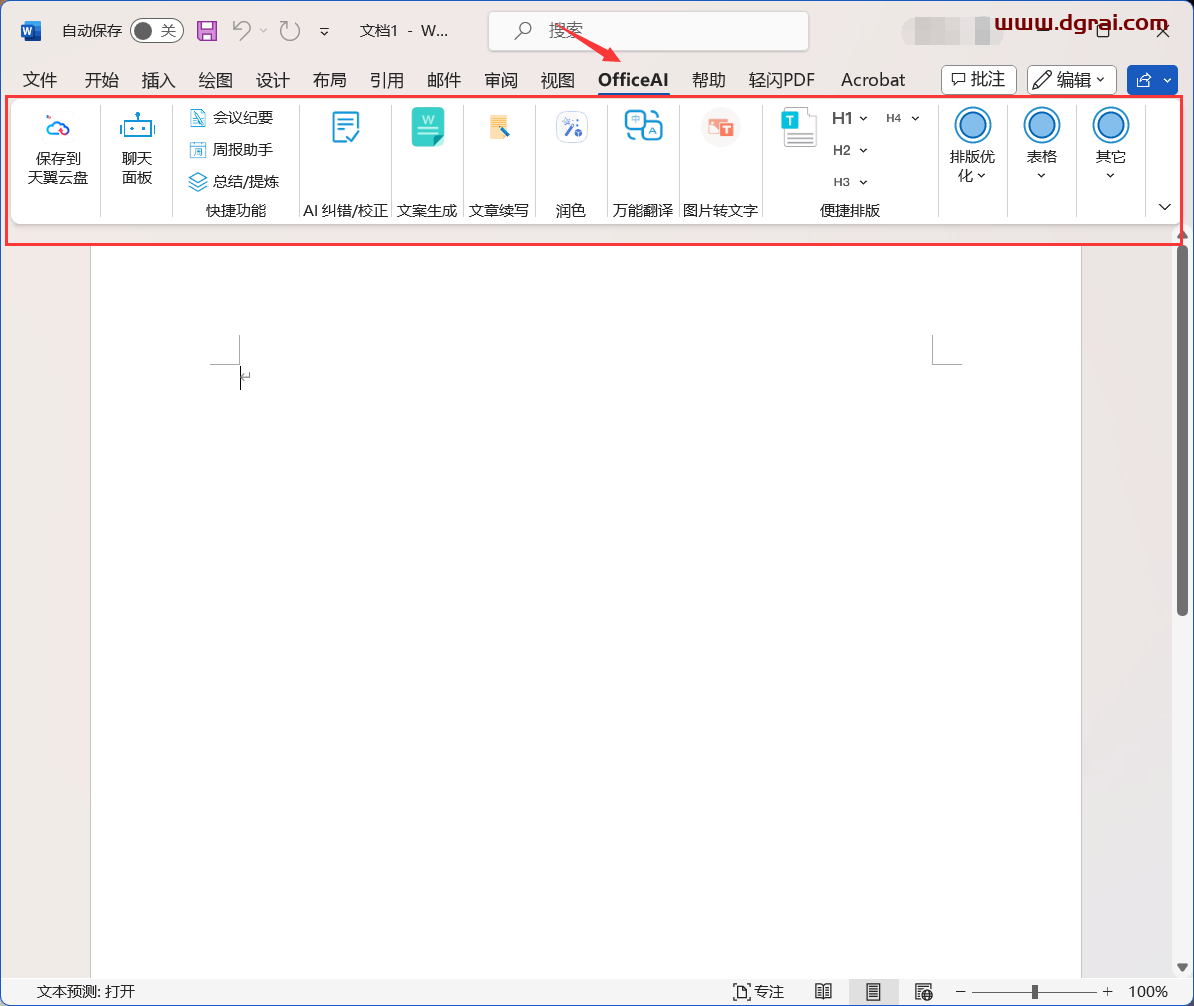Open the 文件 File tab
1194x1006 pixels.
(x=40, y=80)
